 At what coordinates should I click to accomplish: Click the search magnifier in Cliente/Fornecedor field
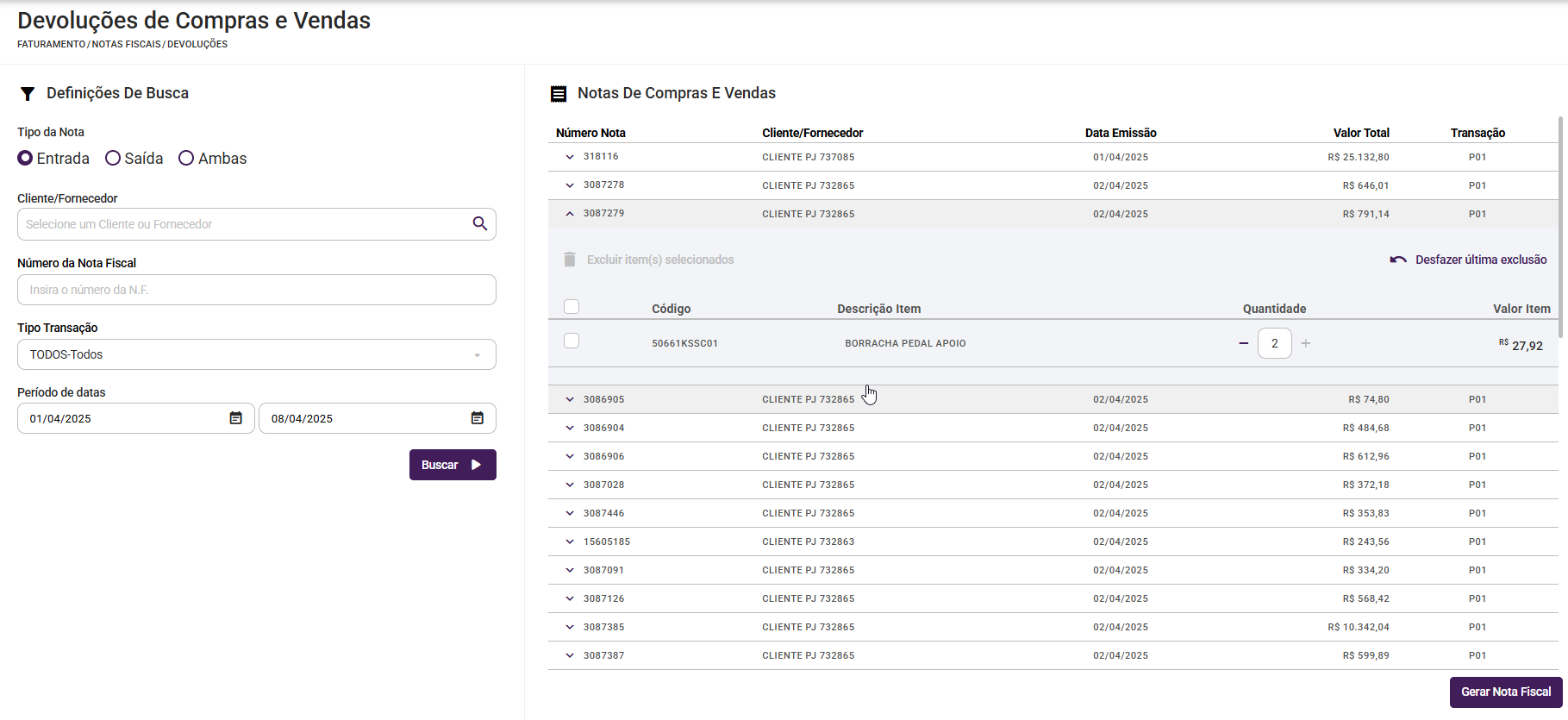click(480, 224)
